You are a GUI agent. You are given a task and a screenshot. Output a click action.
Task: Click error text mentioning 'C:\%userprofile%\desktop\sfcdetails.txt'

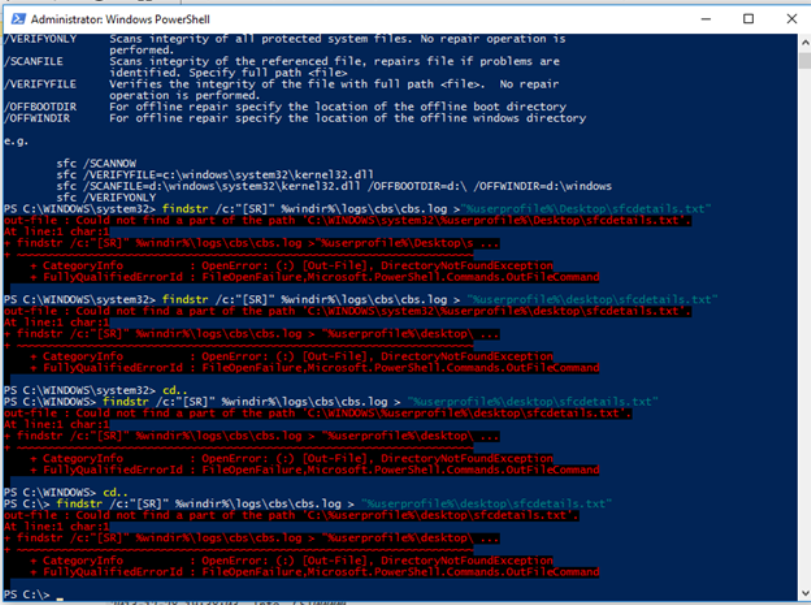pos(291,516)
